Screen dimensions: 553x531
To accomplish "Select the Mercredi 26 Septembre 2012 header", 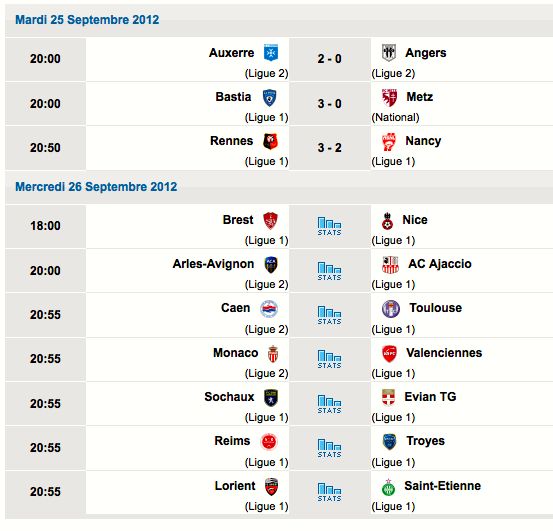I will pyautogui.click(x=96, y=187).
